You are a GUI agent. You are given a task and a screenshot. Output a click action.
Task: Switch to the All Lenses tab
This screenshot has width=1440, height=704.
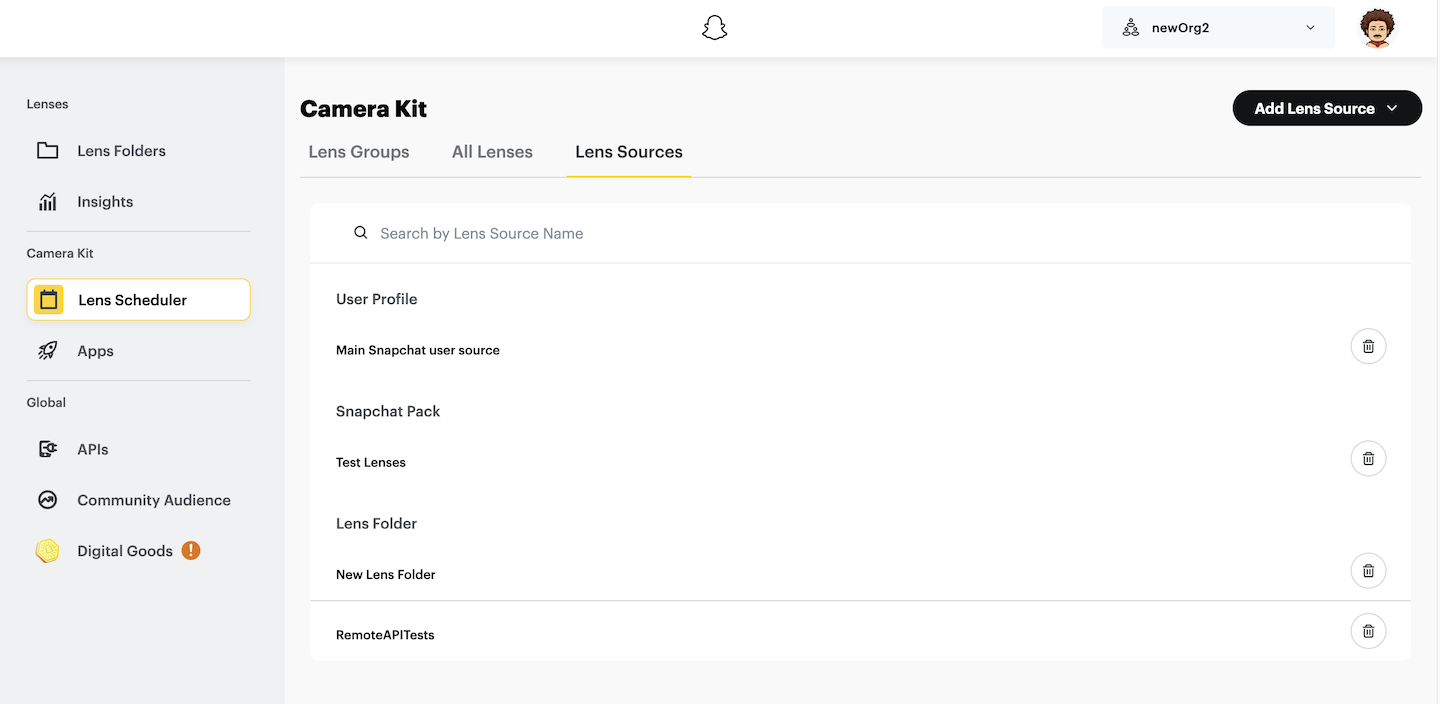click(x=492, y=152)
